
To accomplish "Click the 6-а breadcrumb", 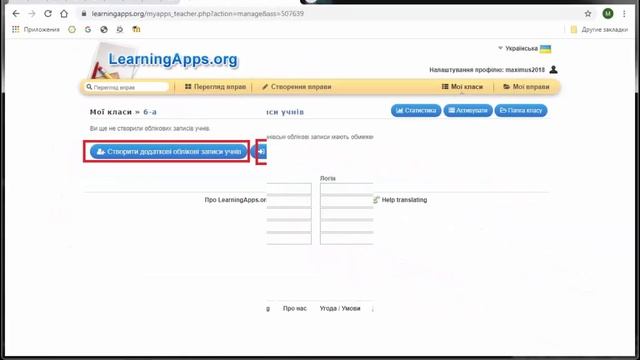I will (150, 112).
